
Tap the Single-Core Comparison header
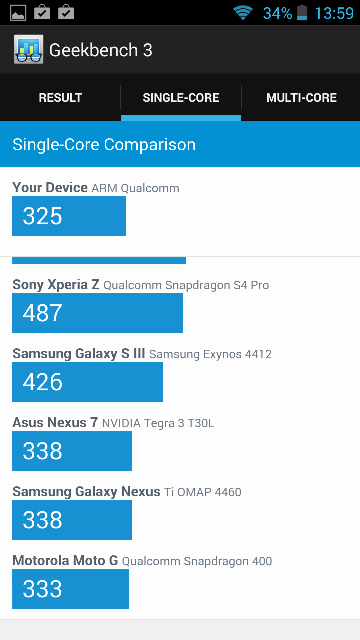tap(180, 144)
